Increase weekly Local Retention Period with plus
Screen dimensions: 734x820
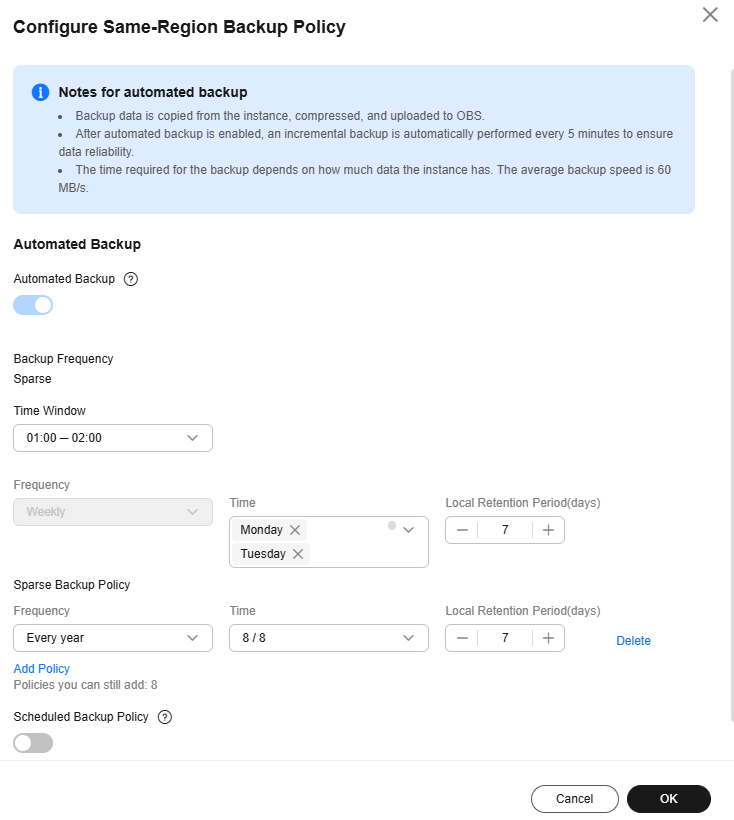coord(548,530)
